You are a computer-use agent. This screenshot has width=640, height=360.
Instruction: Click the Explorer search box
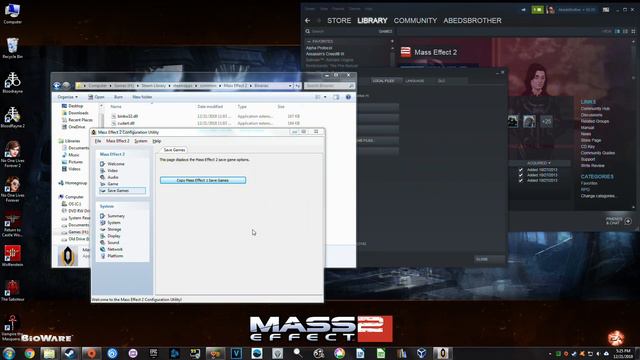329,86
